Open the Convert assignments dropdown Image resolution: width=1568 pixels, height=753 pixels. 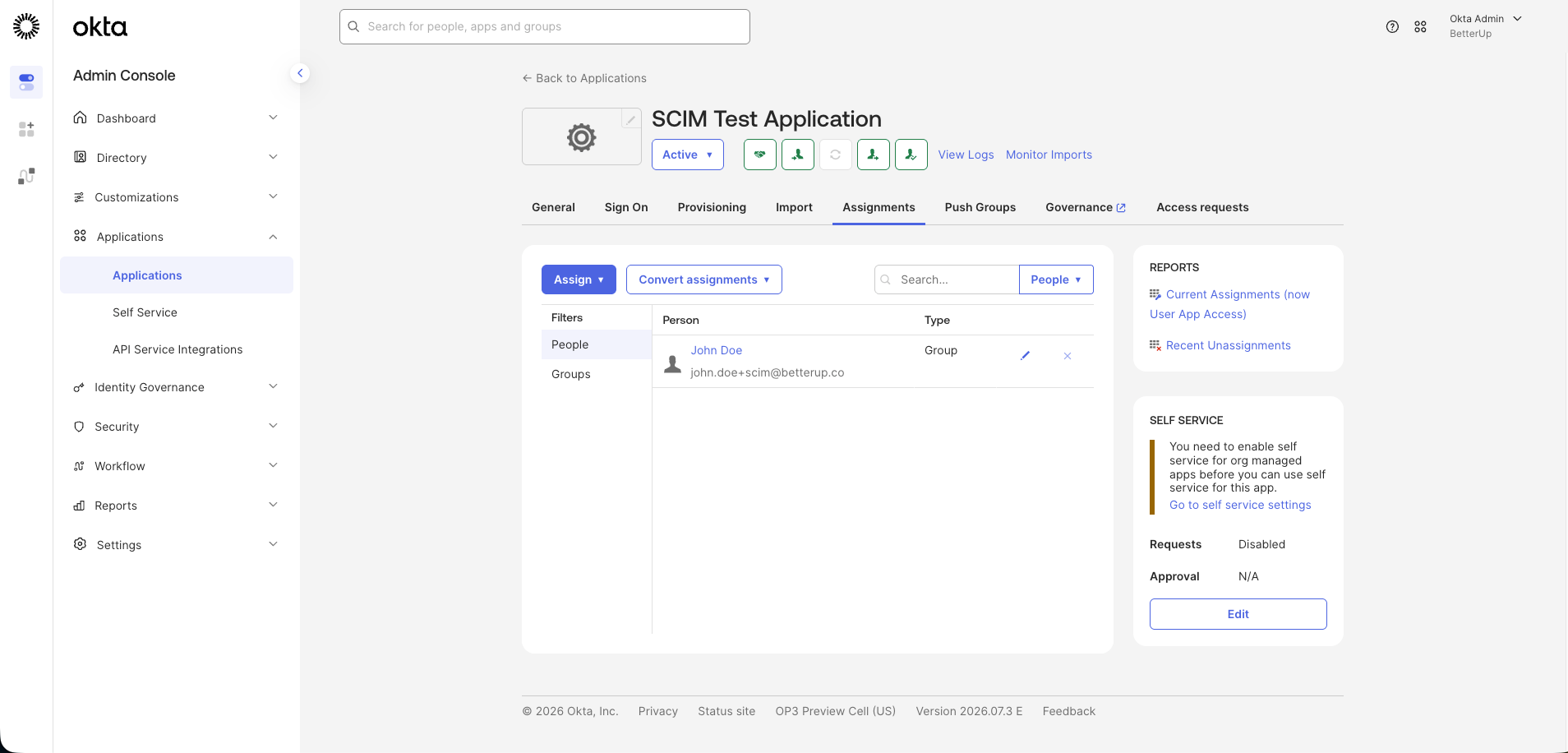pos(704,279)
